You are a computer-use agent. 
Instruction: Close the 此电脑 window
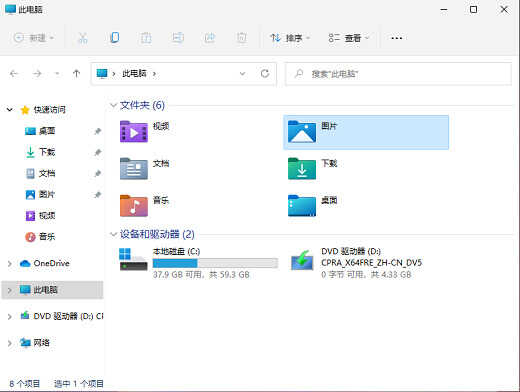tap(504, 10)
